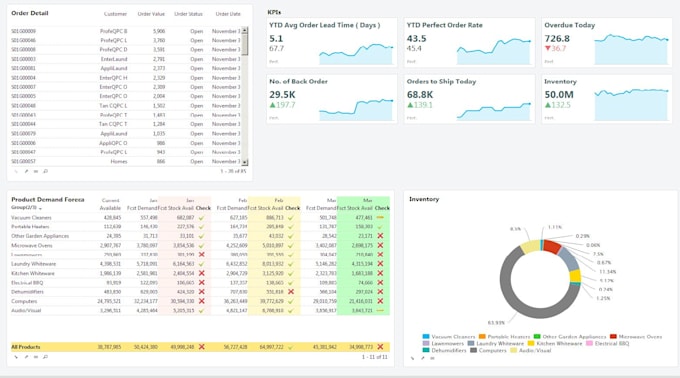Viewport: 680px width, 378px height.
Task: Click list icon under Product Demand Forecast
Action: 36,357
